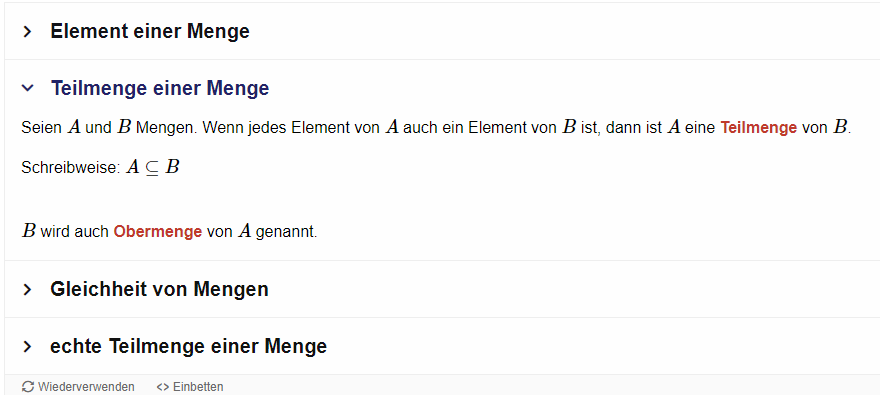The width and height of the screenshot is (880, 400).
Task: Open the "Element einer Menge" heading
Action: pyautogui.click(x=150, y=32)
